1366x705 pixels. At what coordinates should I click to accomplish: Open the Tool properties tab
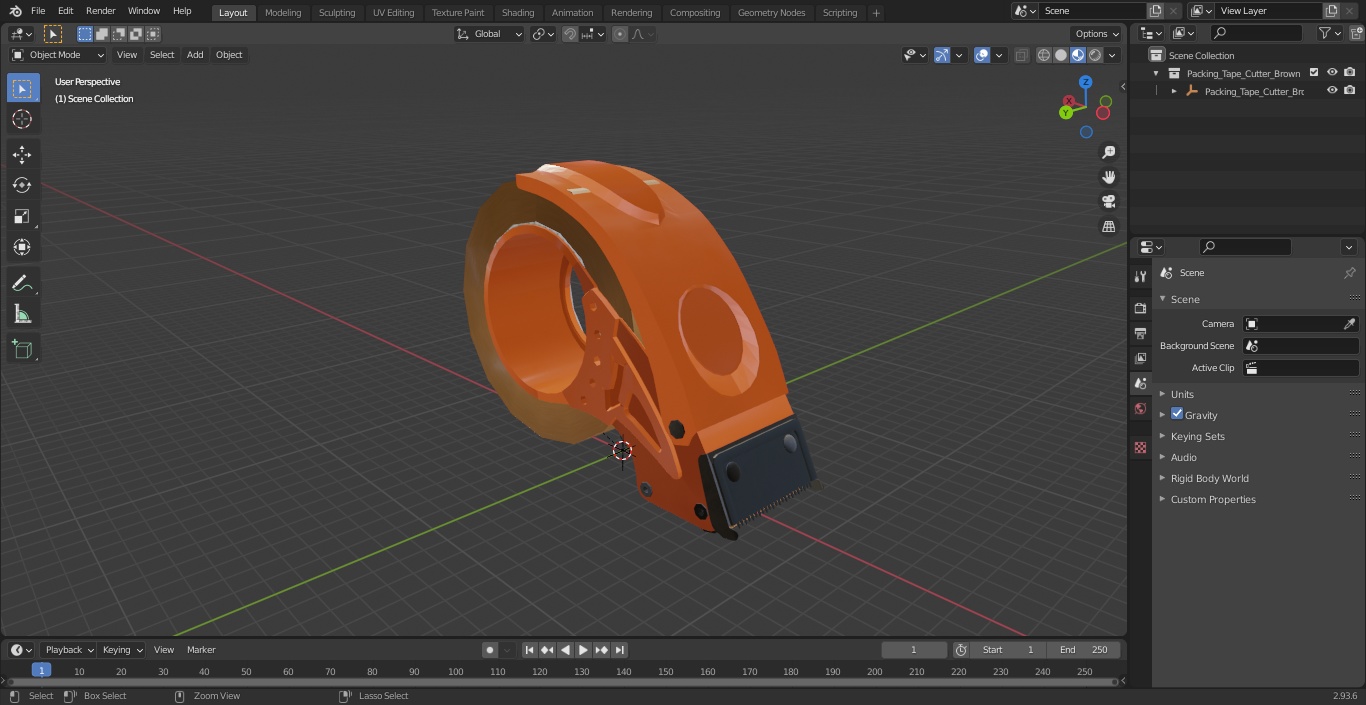[x=1140, y=277]
